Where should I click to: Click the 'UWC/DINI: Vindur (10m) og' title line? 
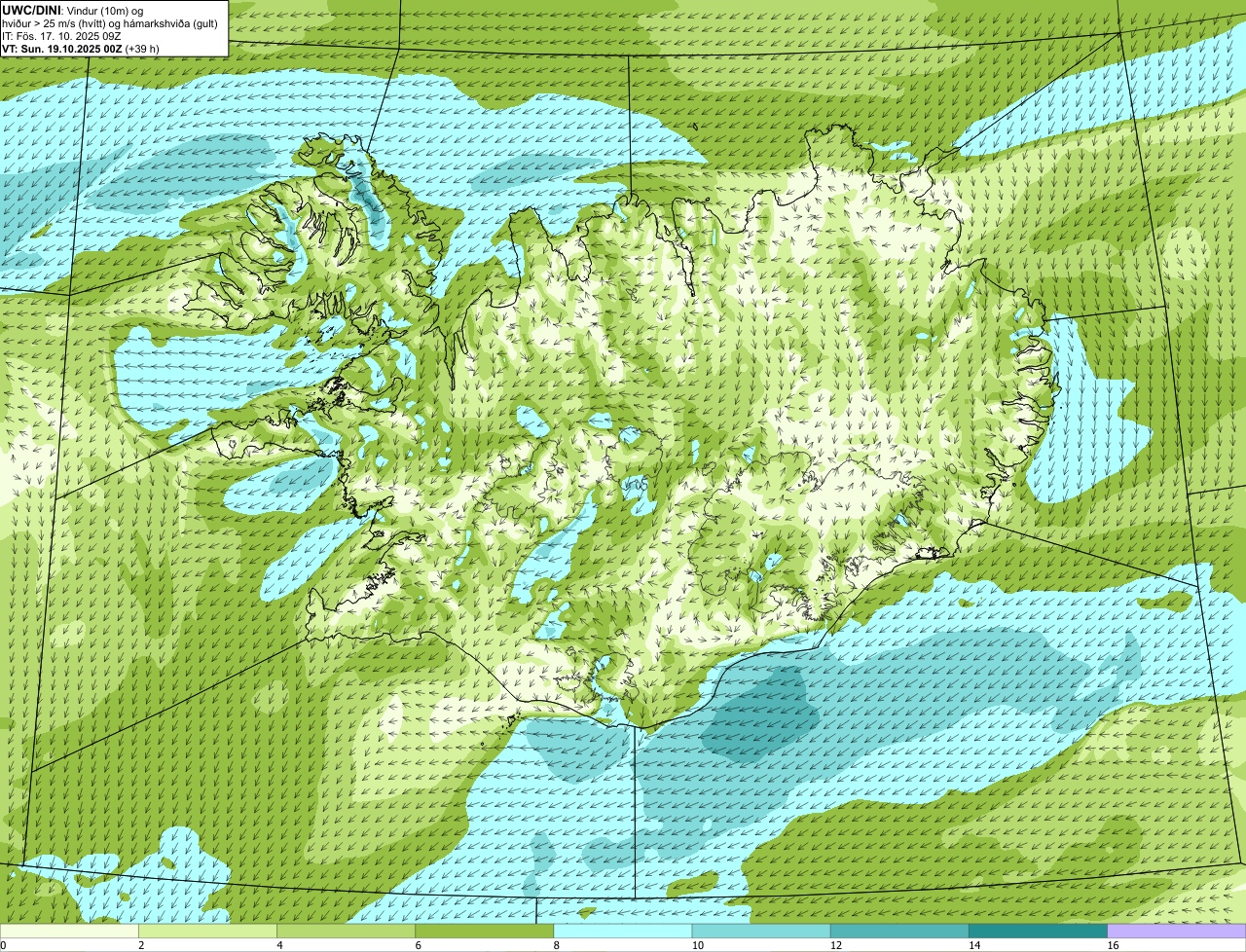pyautogui.click(x=73, y=10)
